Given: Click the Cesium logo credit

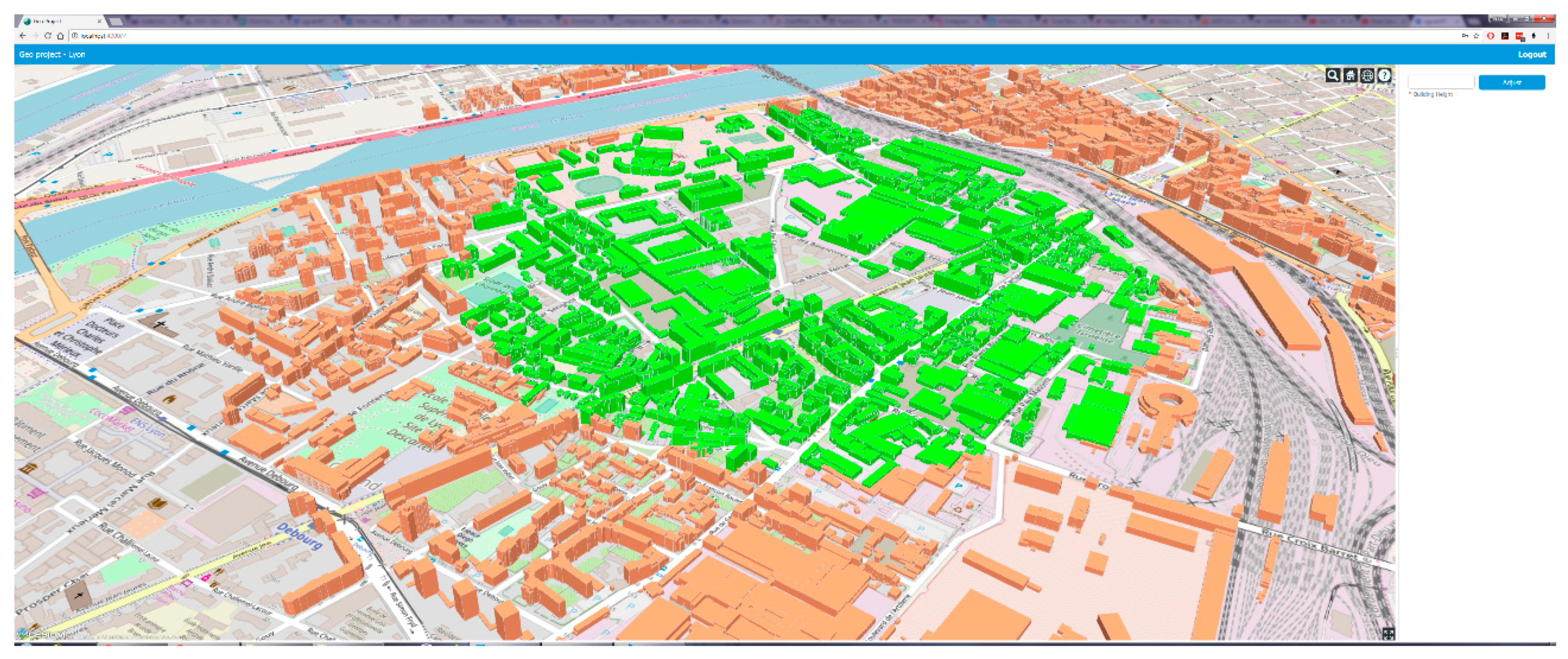Looking at the screenshot, I should coord(41,635).
